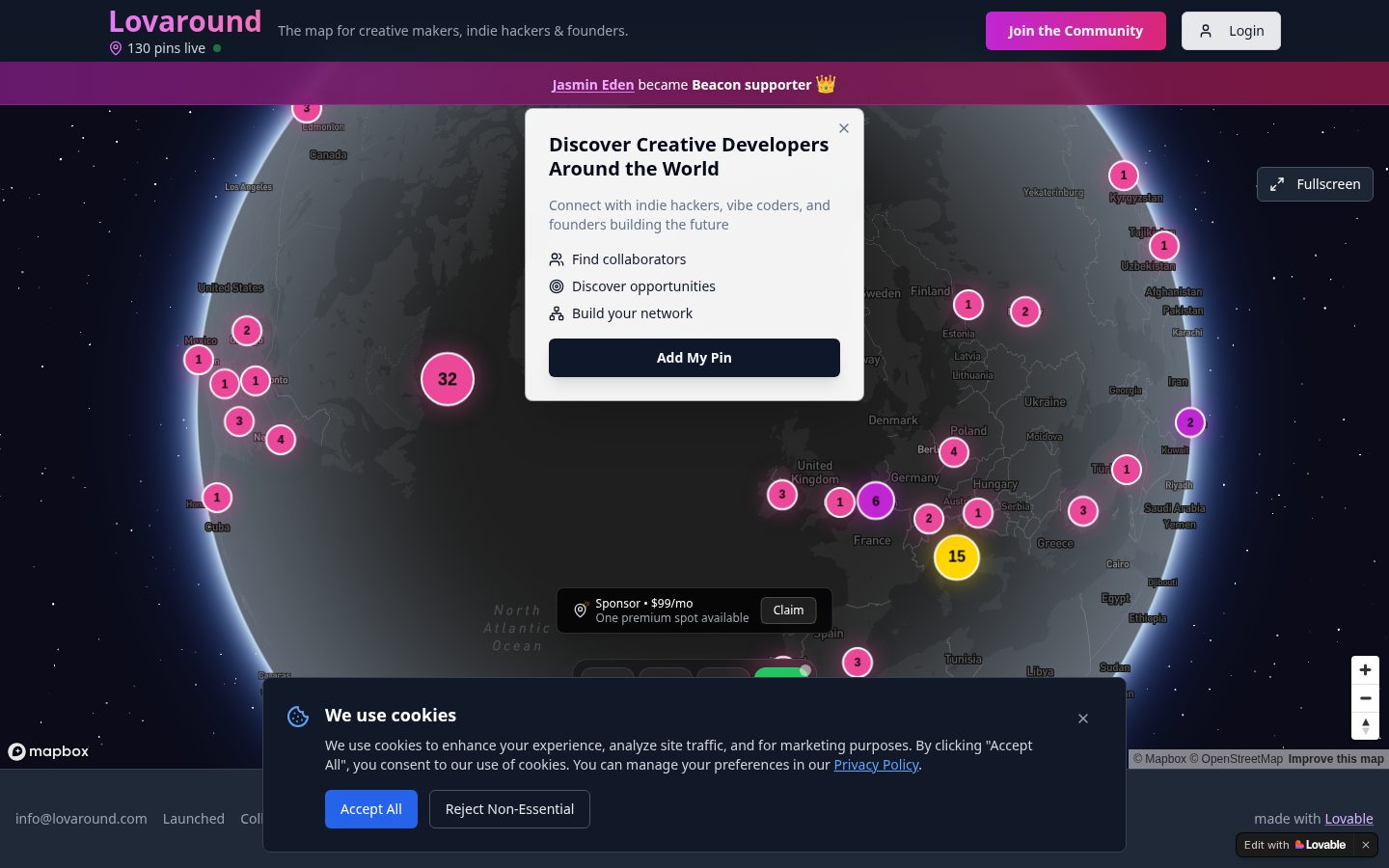Switch the map to Fullscreen
The width and height of the screenshot is (1389, 868).
click(1315, 184)
